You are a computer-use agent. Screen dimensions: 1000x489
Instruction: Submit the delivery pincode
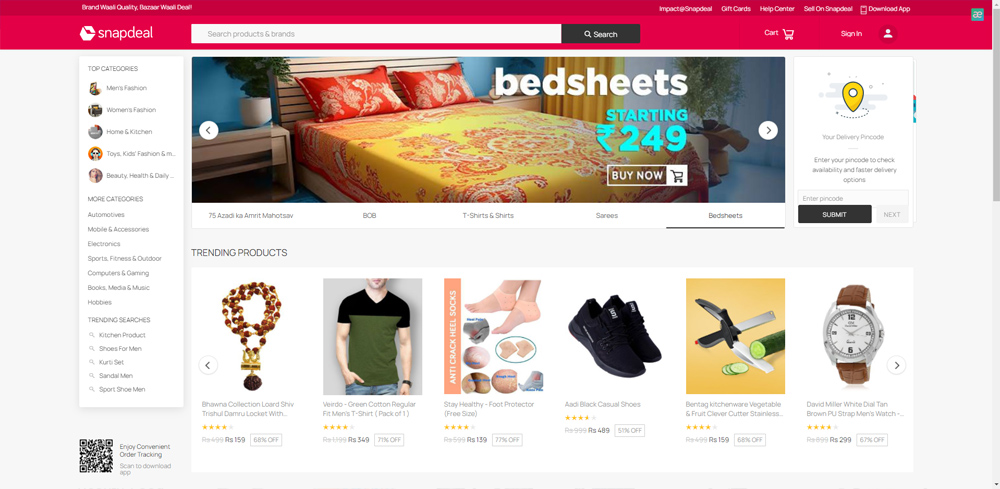[834, 214]
